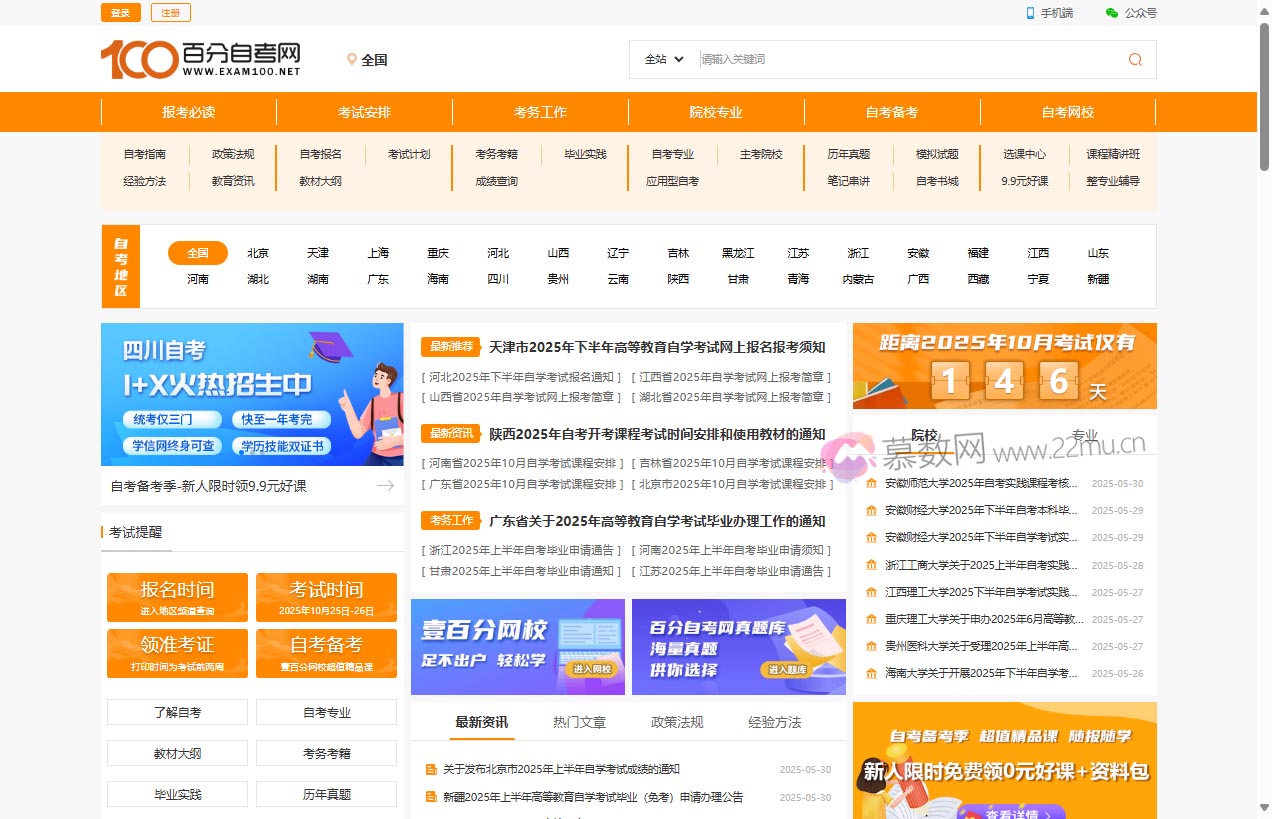Click the orange search magnifier icon
Image resolution: width=1272 pixels, height=819 pixels.
pos(1134,59)
